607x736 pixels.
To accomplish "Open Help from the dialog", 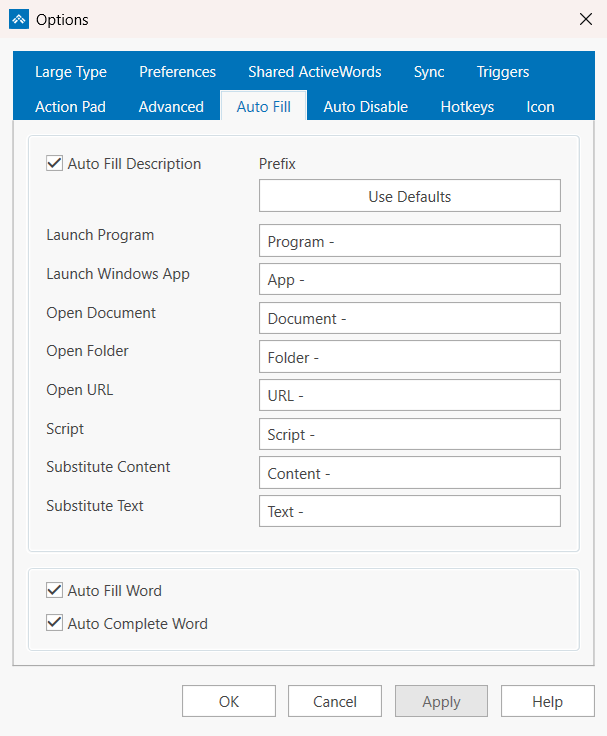I will [547, 701].
